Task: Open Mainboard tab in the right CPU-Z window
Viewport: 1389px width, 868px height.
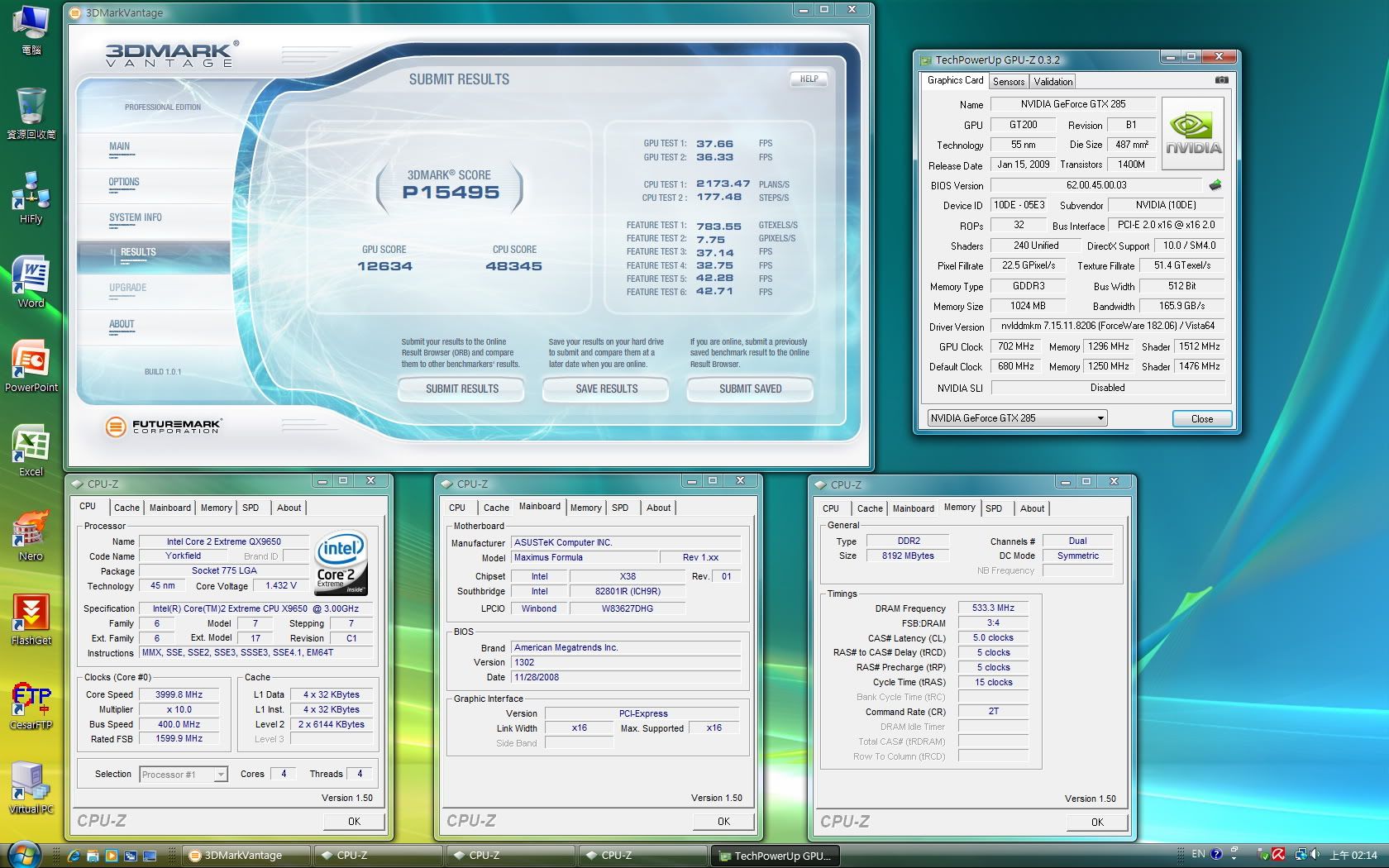Action: pos(913,508)
